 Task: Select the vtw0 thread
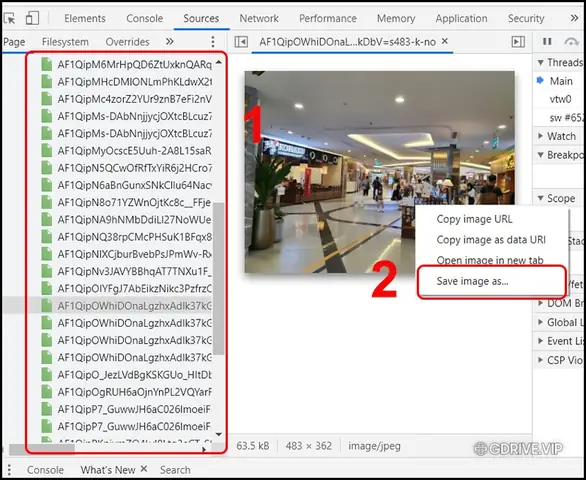[x=560, y=99]
